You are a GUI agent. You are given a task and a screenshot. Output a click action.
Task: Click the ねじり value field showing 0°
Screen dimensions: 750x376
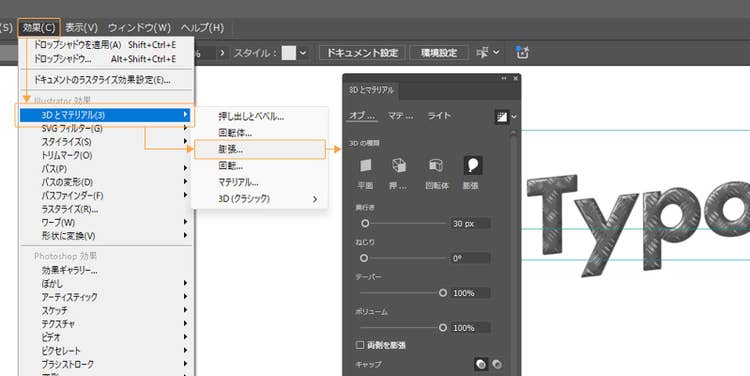pyautogui.click(x=471, y=258)
